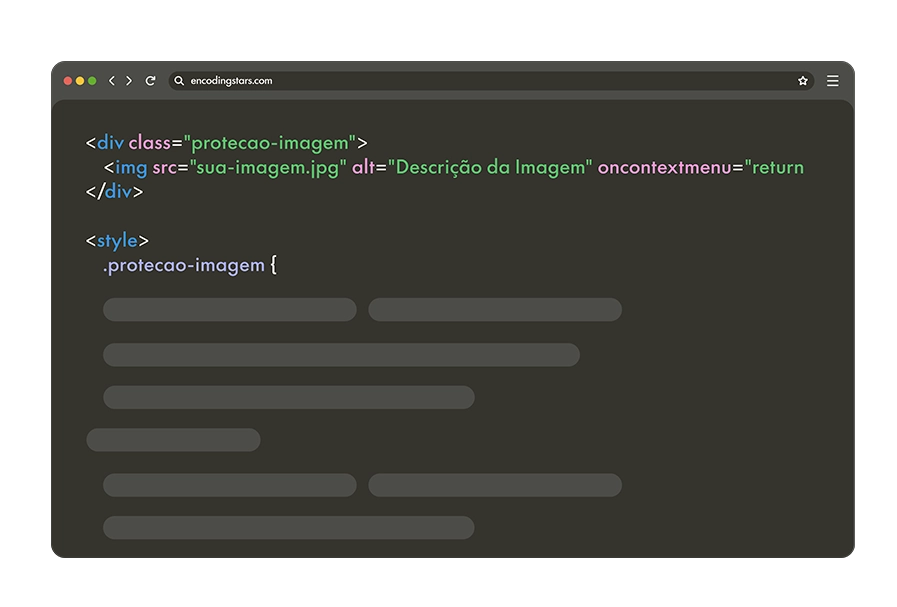Click the opening div tag name
This screenshot has height=607, width=897.
click(110, 142)
